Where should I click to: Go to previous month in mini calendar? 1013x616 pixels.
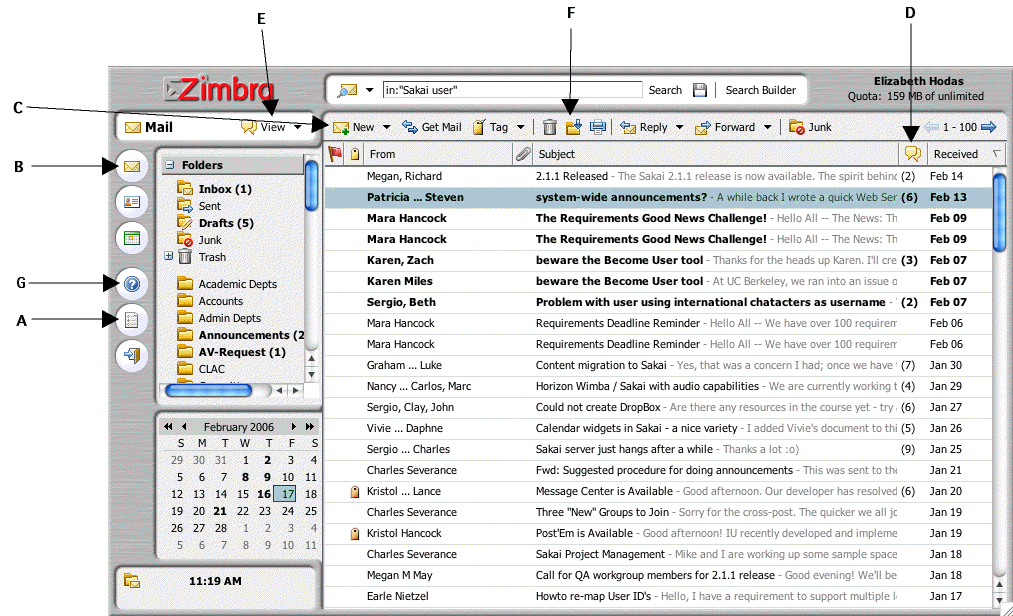184,427
